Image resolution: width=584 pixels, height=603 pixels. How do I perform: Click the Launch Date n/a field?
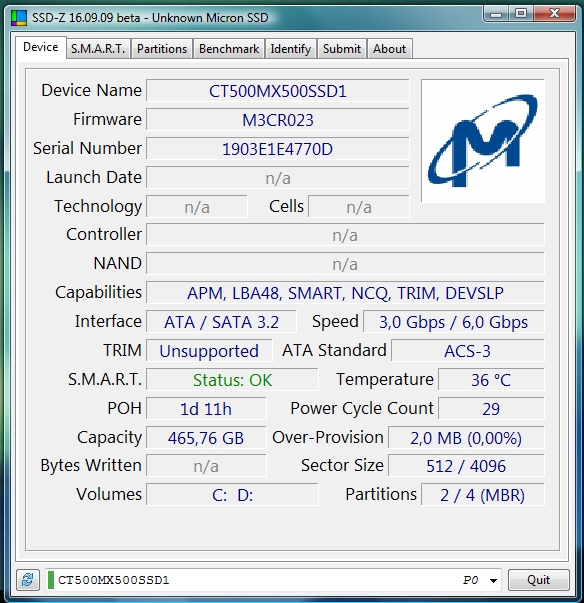point(278,178)
